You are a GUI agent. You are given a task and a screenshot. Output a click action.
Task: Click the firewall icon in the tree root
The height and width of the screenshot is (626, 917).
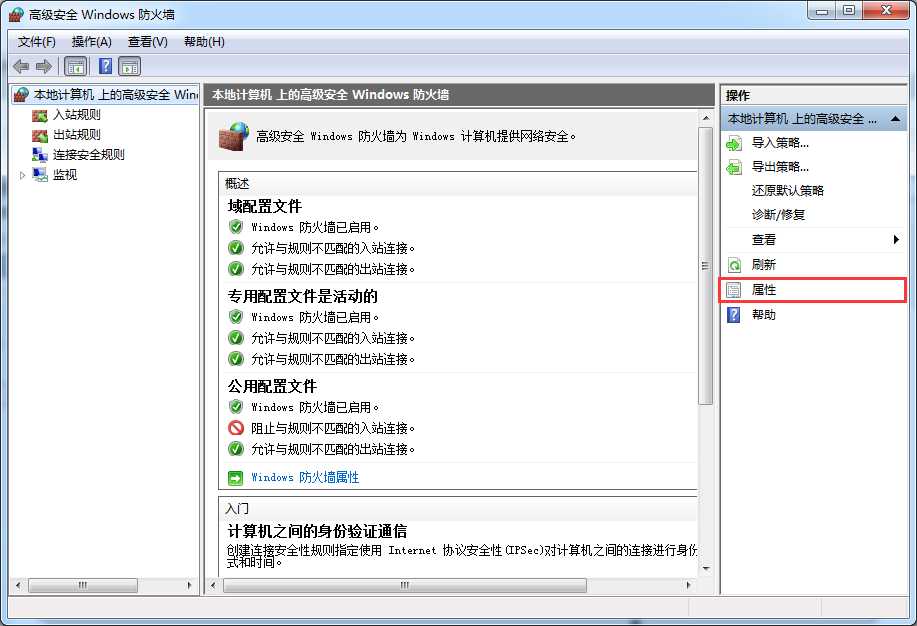21,94
